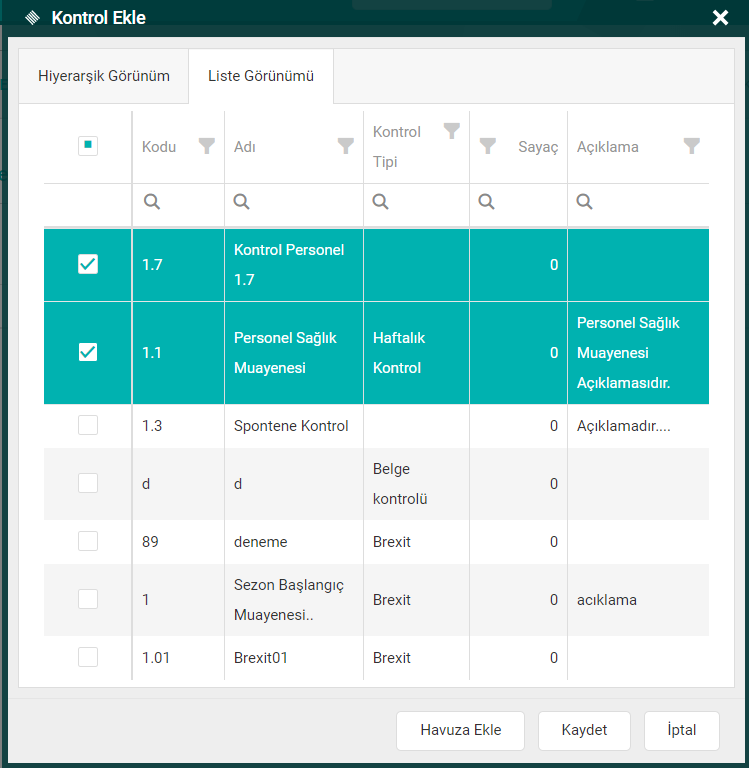This screenshot has width=749, height=768.
Task: Select the deneme row checkbox
Action: pos(88,541)
